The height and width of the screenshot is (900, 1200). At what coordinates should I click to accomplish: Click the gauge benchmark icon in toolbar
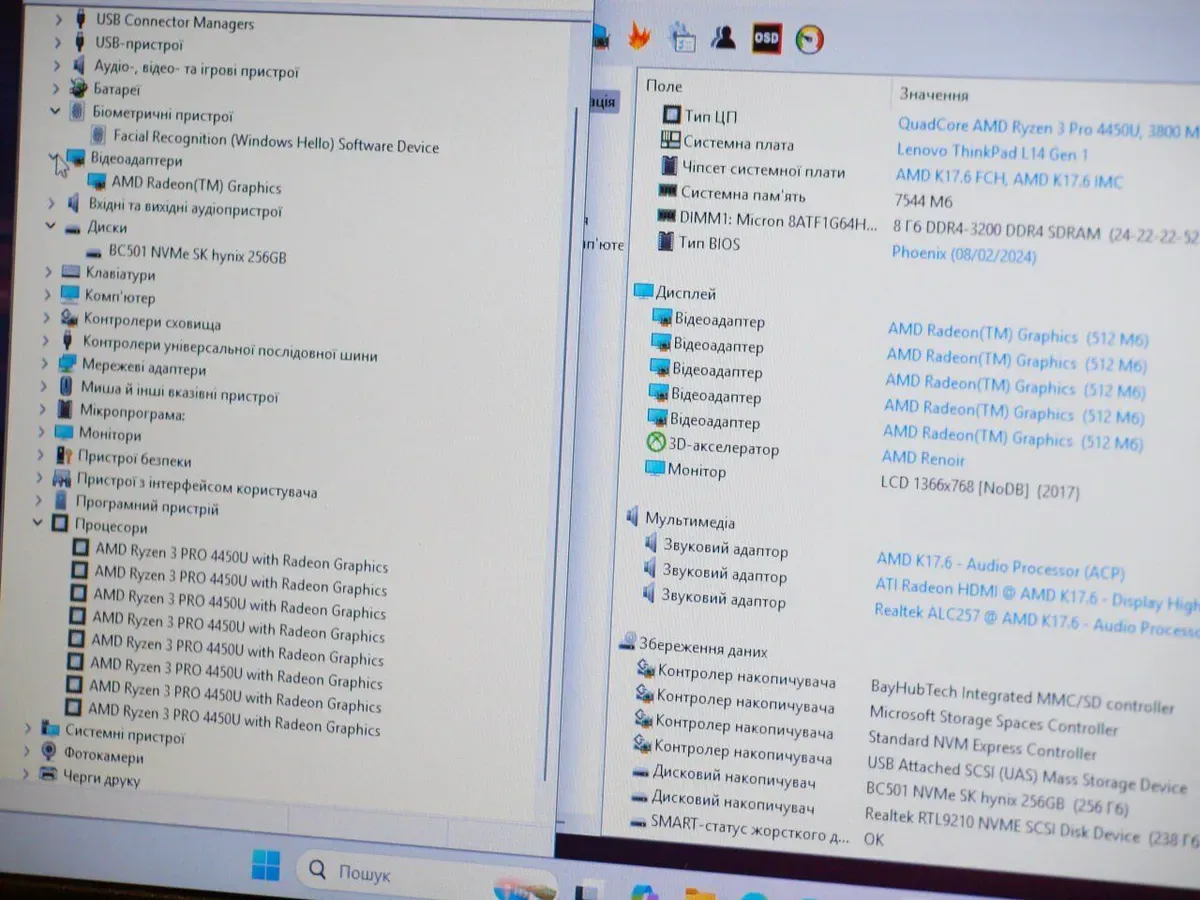tap(809, 39)
